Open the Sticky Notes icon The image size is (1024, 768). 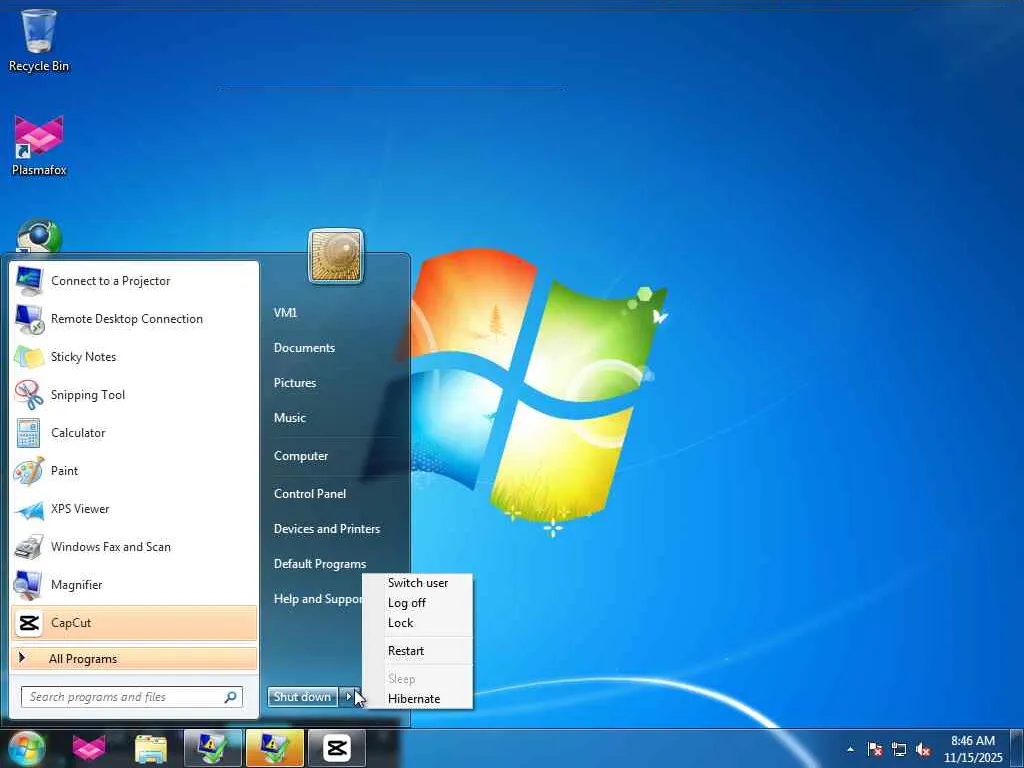coord(29,357)
